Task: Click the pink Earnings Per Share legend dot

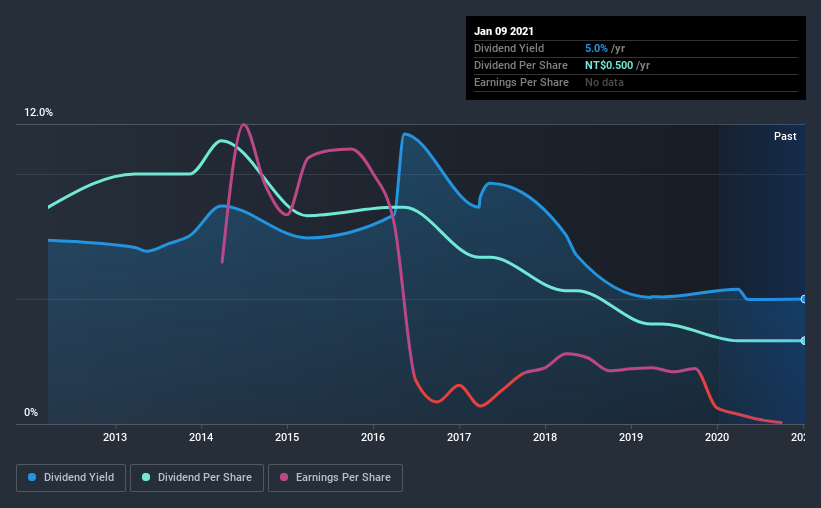Action: tap(284, 477)
